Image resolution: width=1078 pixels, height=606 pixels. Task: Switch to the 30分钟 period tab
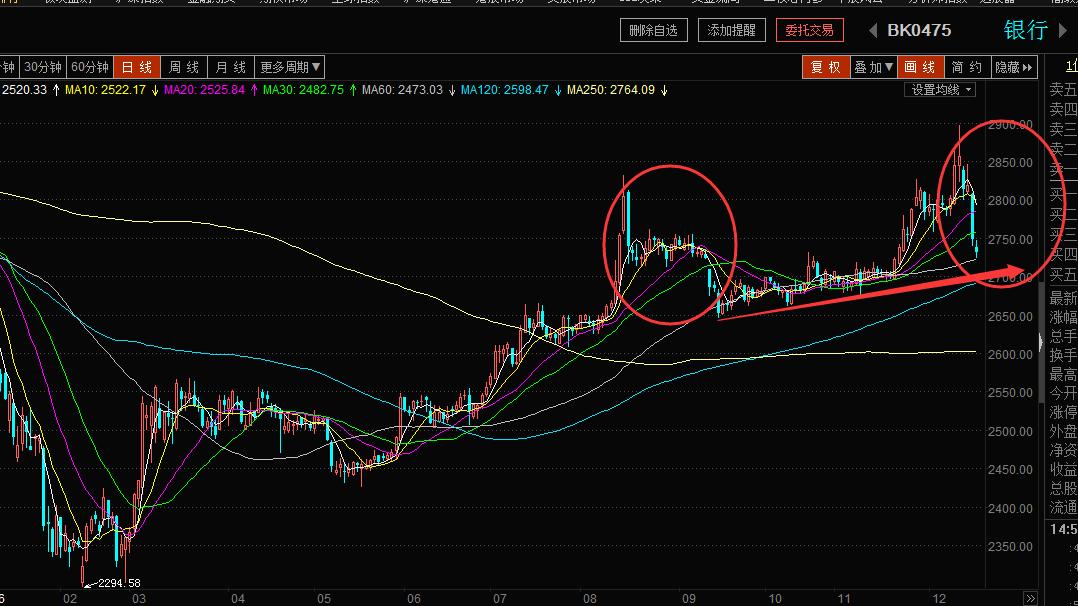tap(43, 67)
